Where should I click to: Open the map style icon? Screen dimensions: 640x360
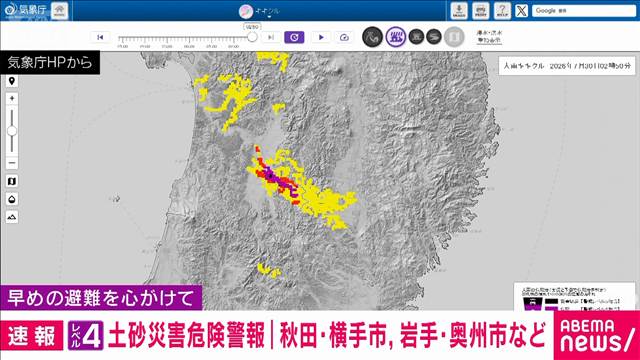point(12,181)
